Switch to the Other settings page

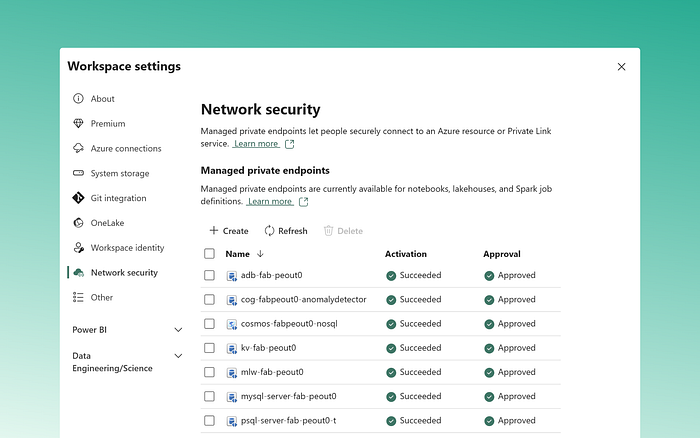pyautogui.click(x=101, y=297)
